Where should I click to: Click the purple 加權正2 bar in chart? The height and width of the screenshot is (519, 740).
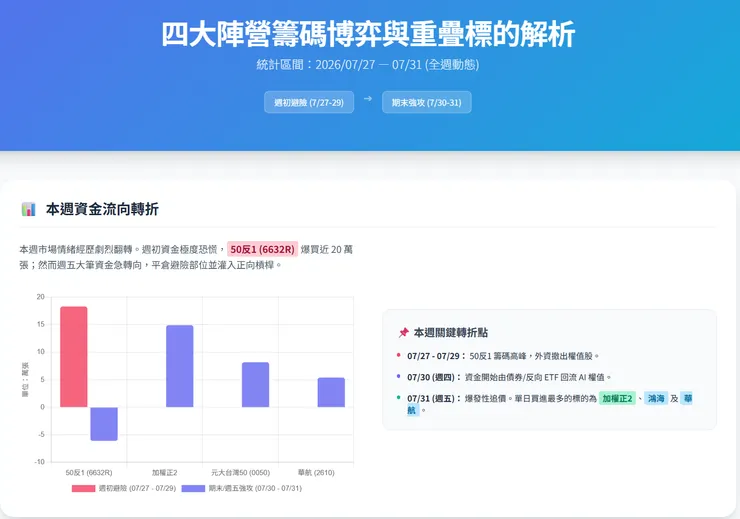pos(180,366)
